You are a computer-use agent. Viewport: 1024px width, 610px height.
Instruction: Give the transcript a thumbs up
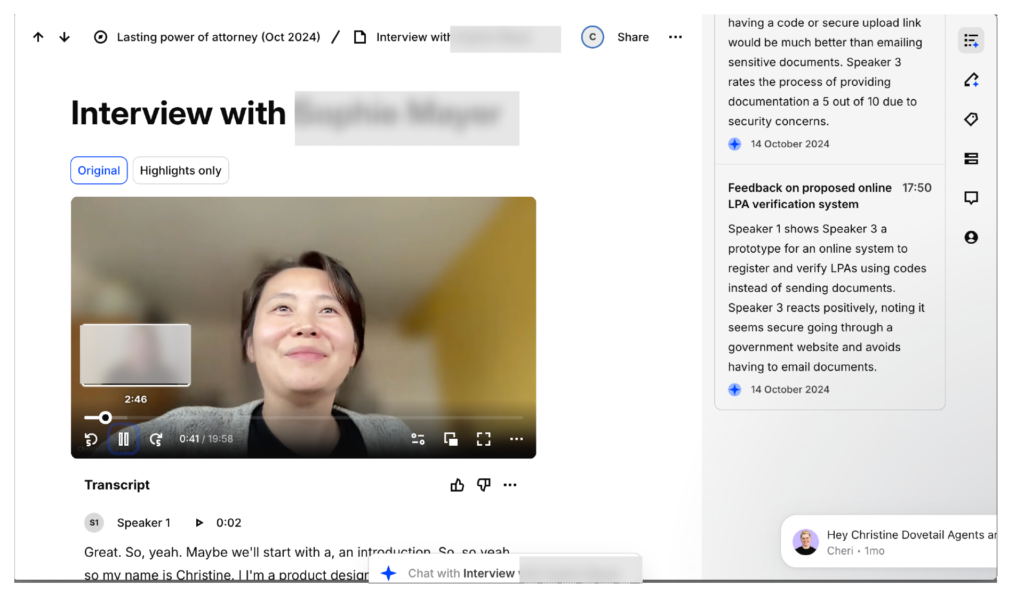(x=457, y=485)
